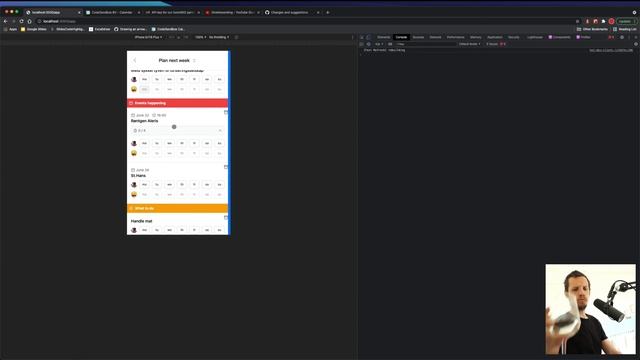The image size is (640, 360).
Task: Click the issues counter badge in the console toolbar
Action: tap(496, 44)
